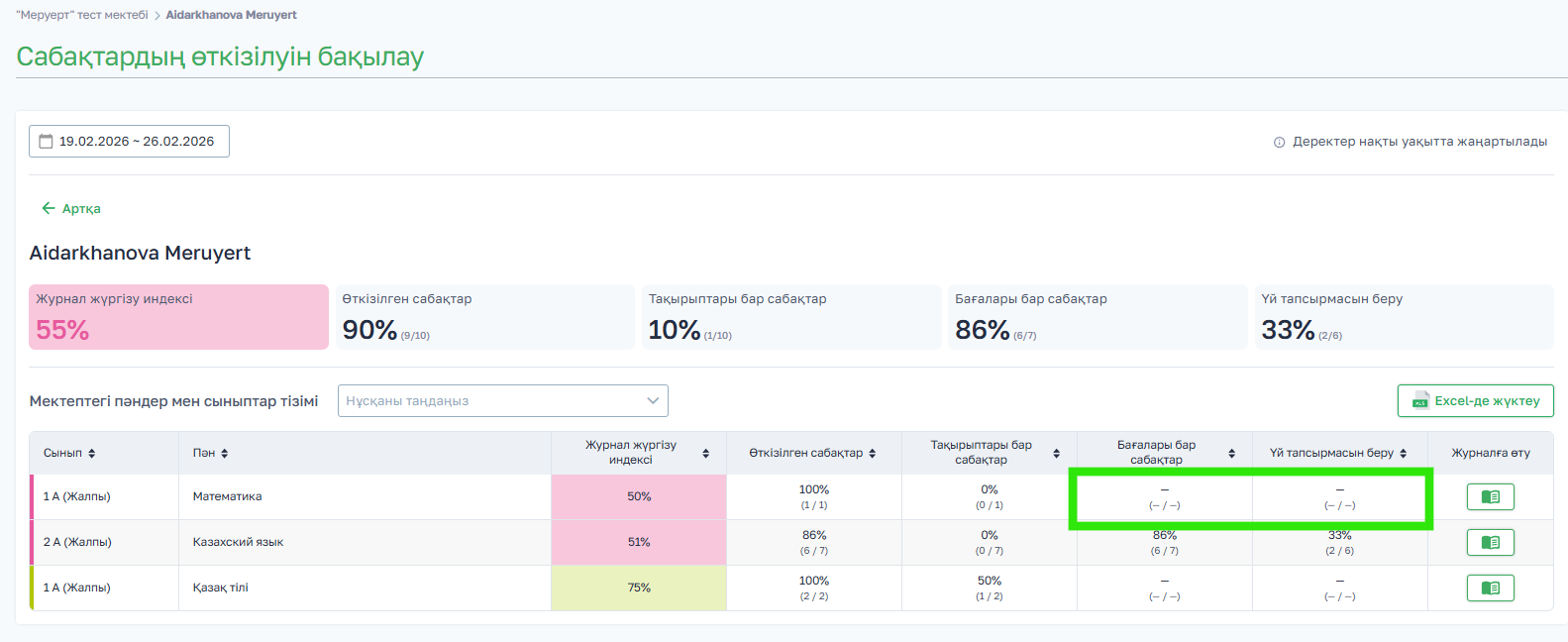This screenshot has width=1568, height=642.
Task: Open journal for 1 A Математика row
Action: pos(1490,496)
